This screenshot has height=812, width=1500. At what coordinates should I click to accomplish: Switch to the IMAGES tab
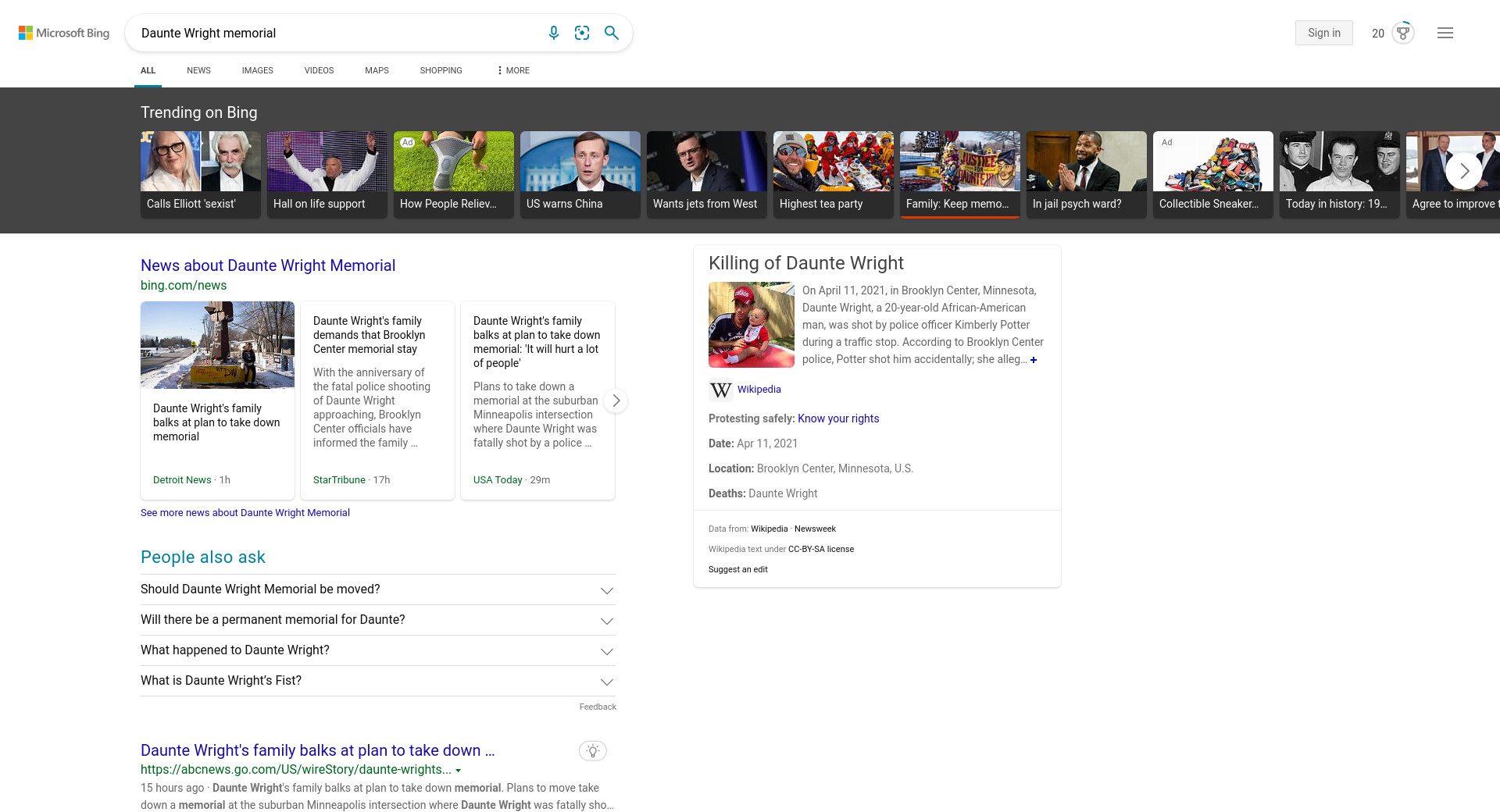257,70
